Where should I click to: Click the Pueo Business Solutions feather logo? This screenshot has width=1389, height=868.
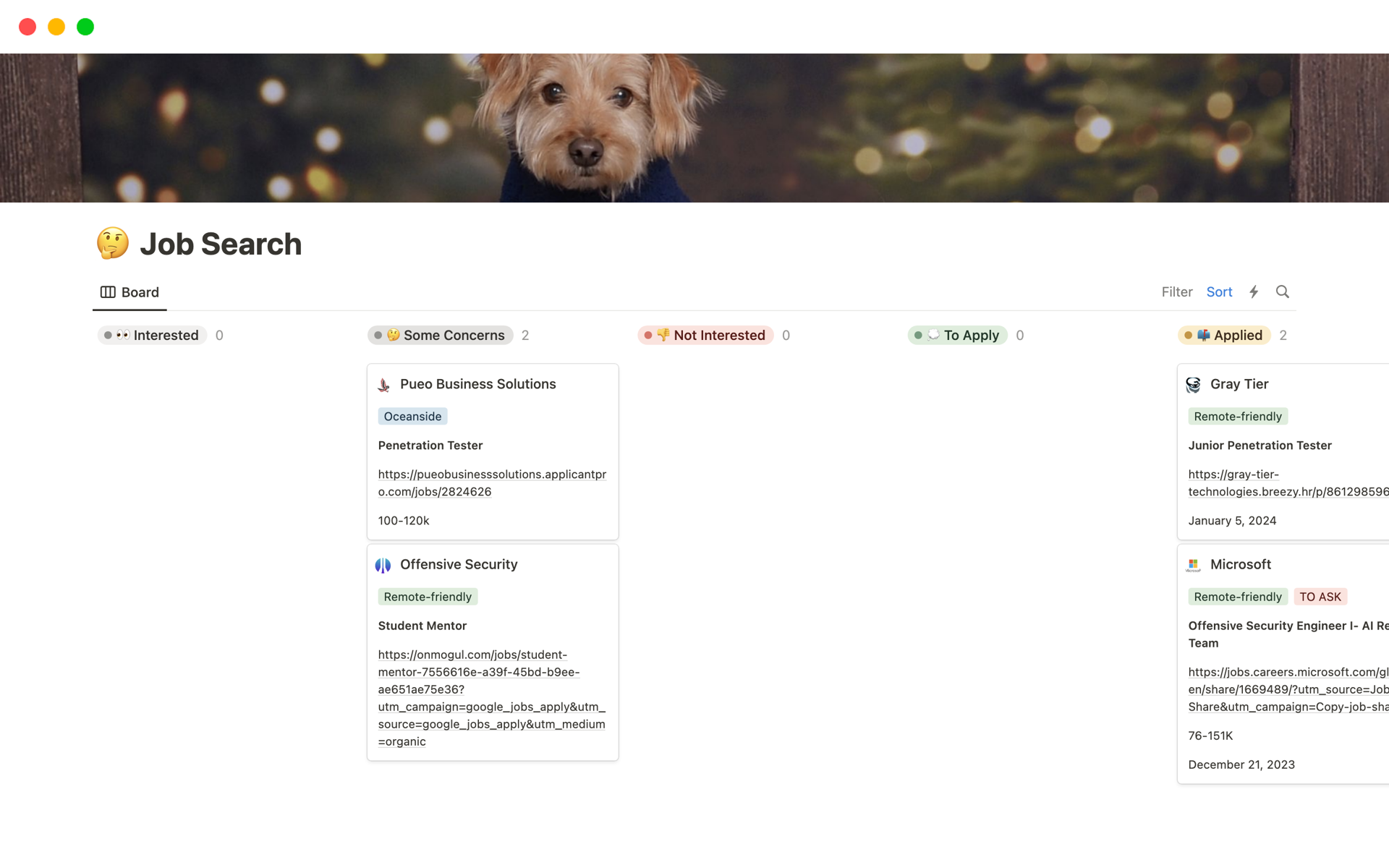point(383,384)
